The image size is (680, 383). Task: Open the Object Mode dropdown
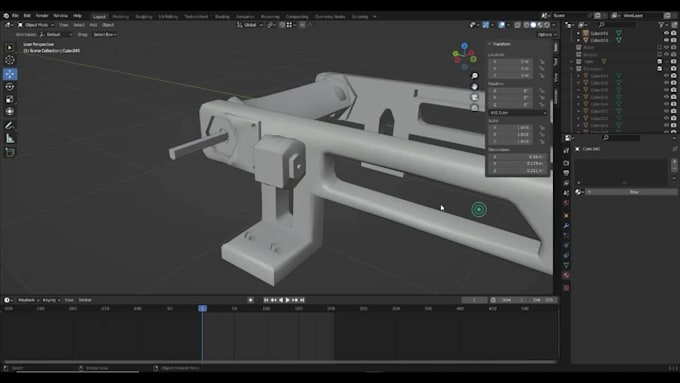click(x=36, y=25)
